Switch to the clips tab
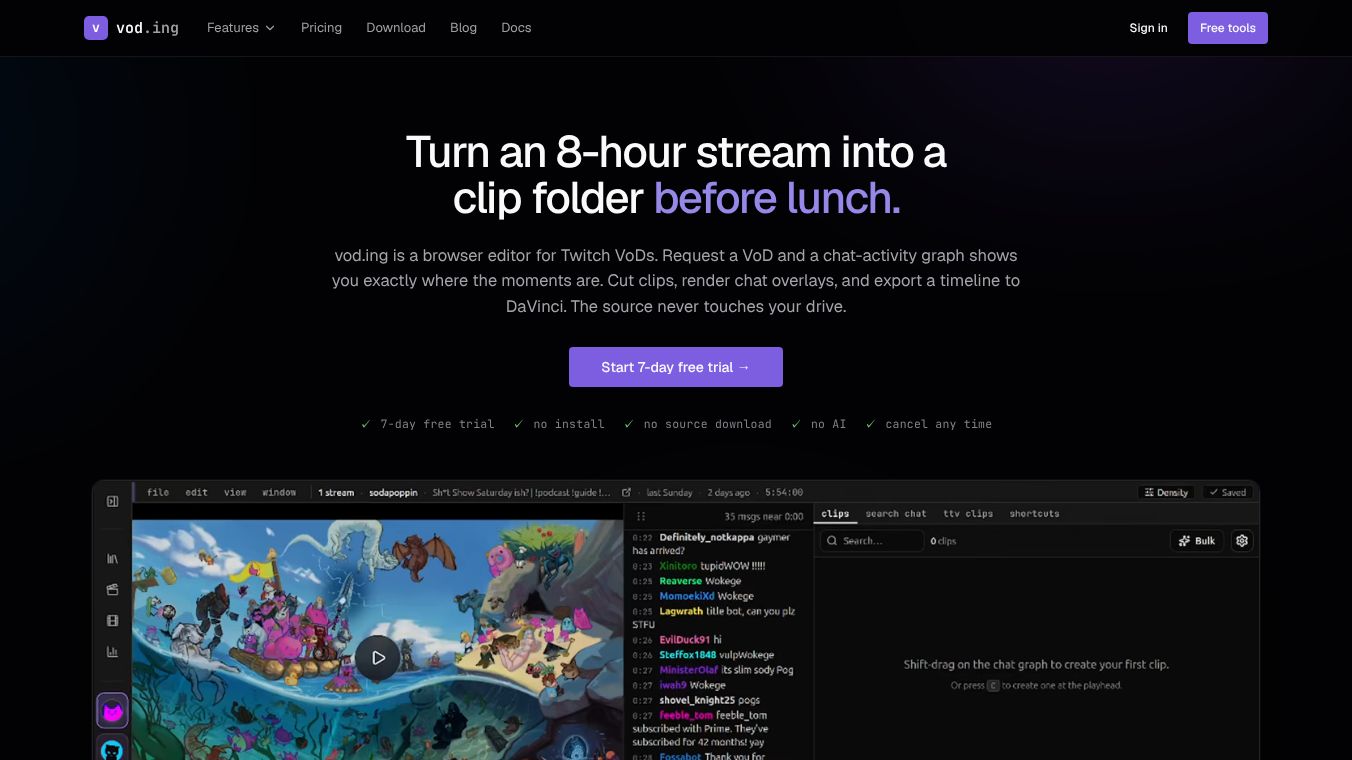The image size is (1352, 760). tap(835, 514)
